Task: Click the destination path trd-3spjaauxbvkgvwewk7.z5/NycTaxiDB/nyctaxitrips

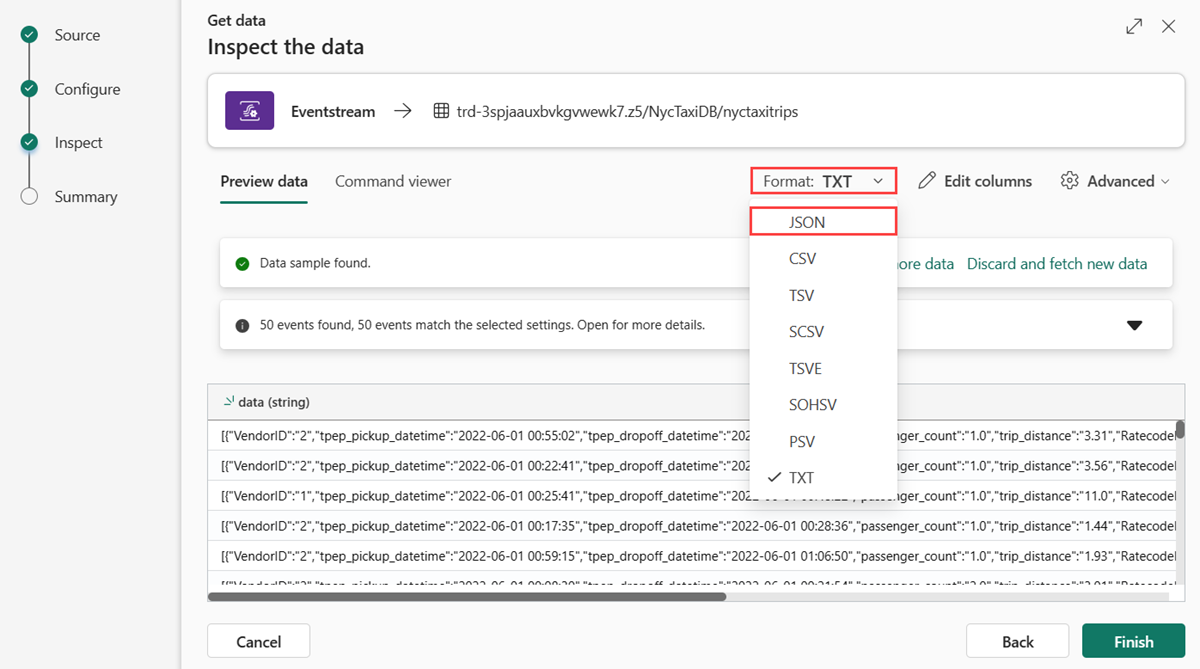Action: pos(627,111)
